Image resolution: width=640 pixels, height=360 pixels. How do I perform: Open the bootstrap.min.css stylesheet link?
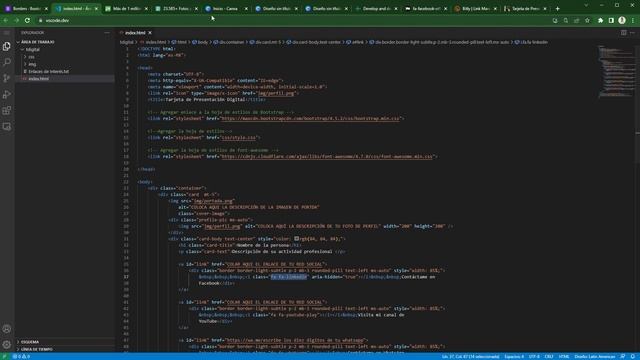click(310, 118)
